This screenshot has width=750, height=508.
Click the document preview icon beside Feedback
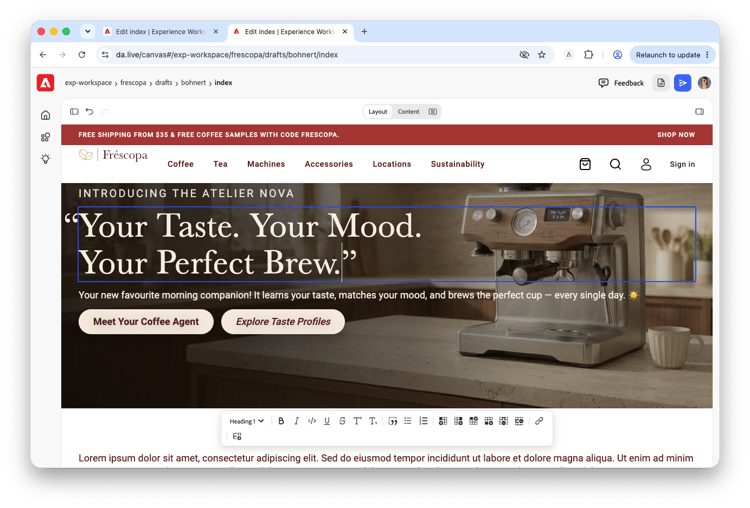(661, 83)
